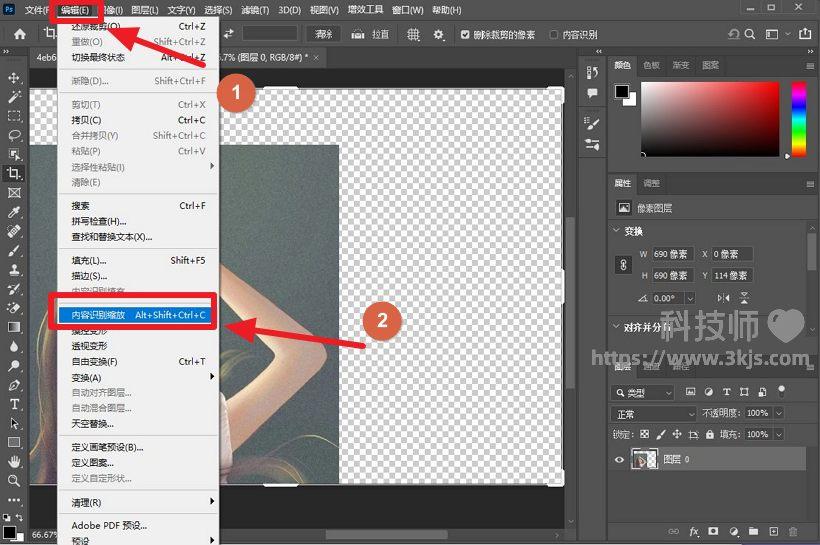The height and width of the screenshot is (545, 820).
Task: Open rotation angle dropdown
Action: [690, 298]
